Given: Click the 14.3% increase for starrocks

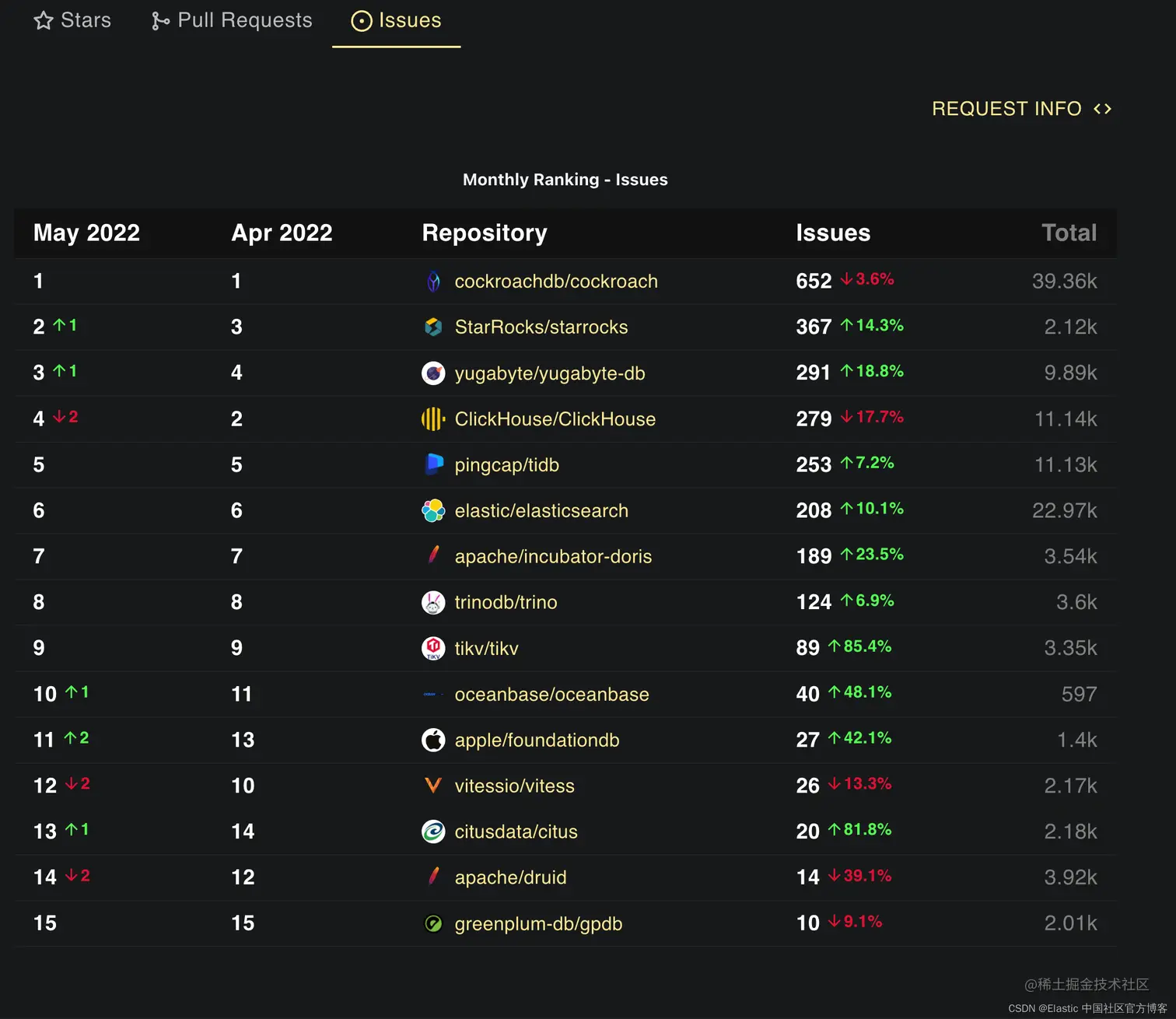Looking at the screenshot, I should (872, 325).
